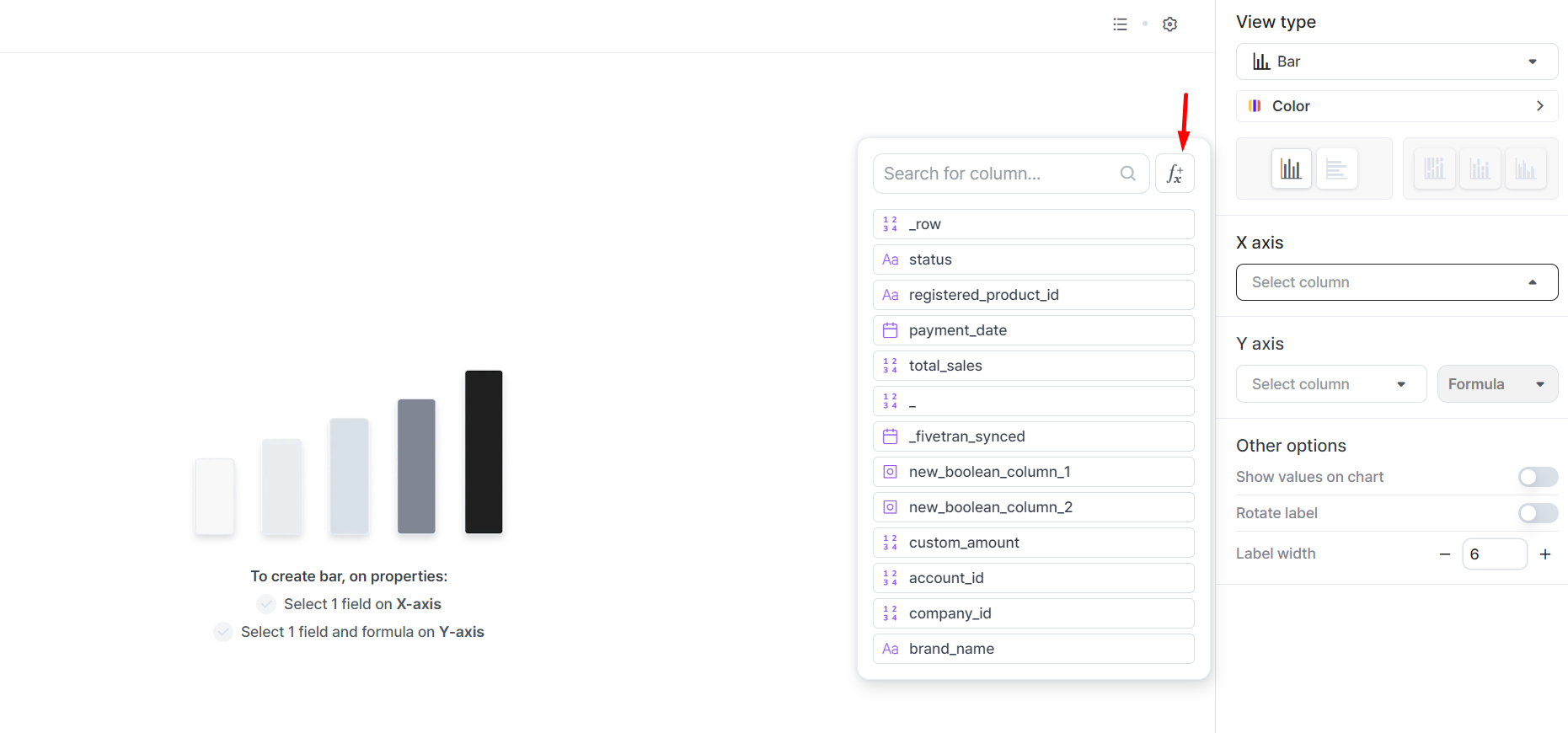
Task: Open the View type Bar dropdown
Action: 1396,62
